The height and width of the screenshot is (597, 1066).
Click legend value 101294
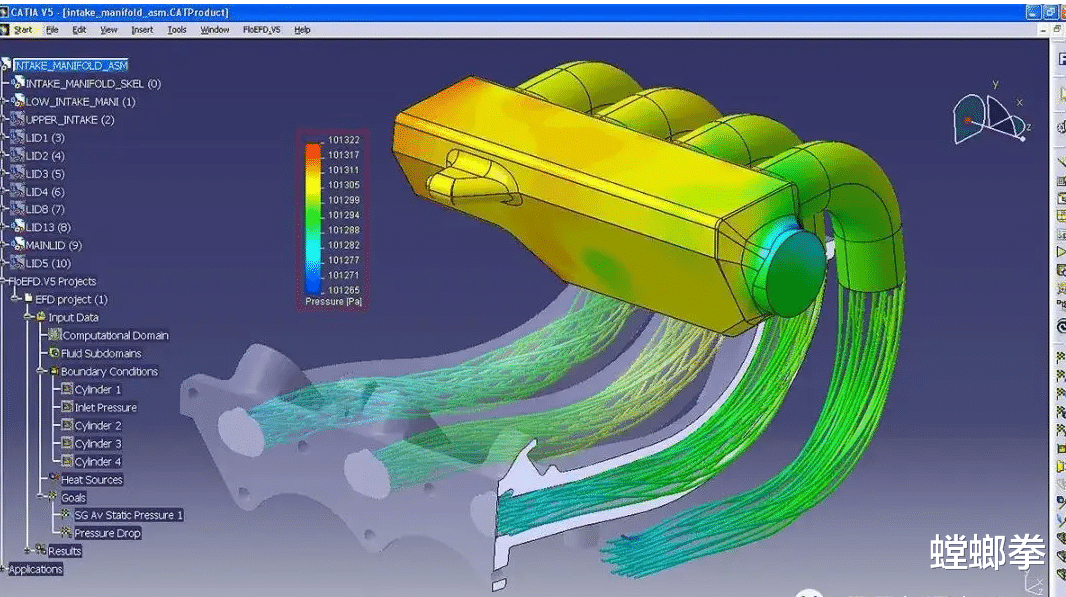click(x=344, y=215)
